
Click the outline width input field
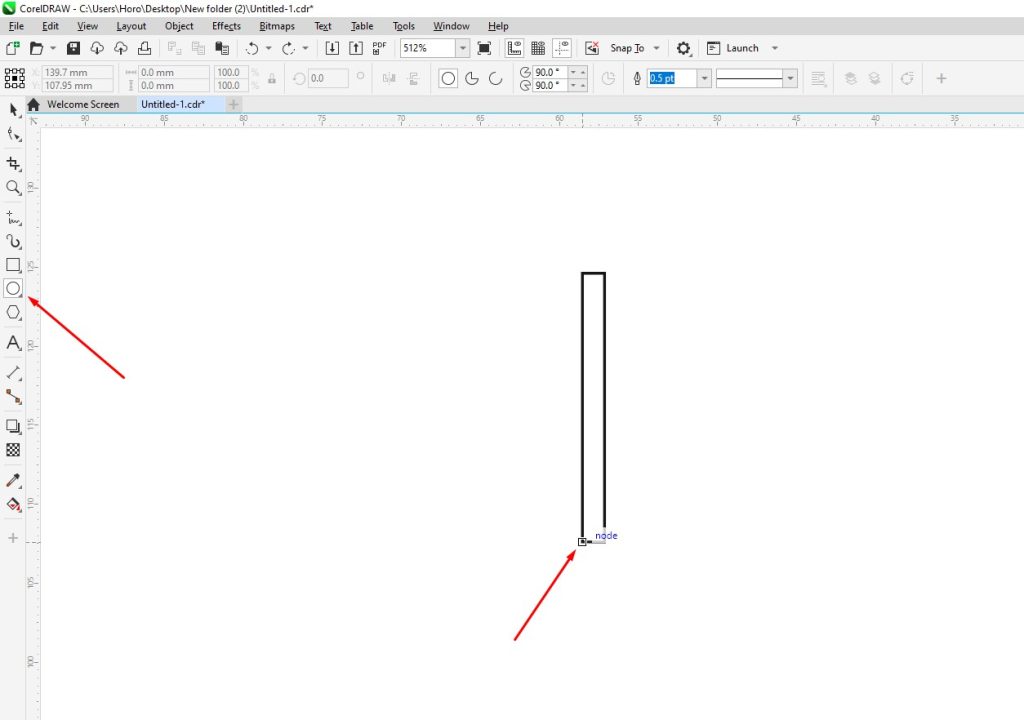[672, 78]
